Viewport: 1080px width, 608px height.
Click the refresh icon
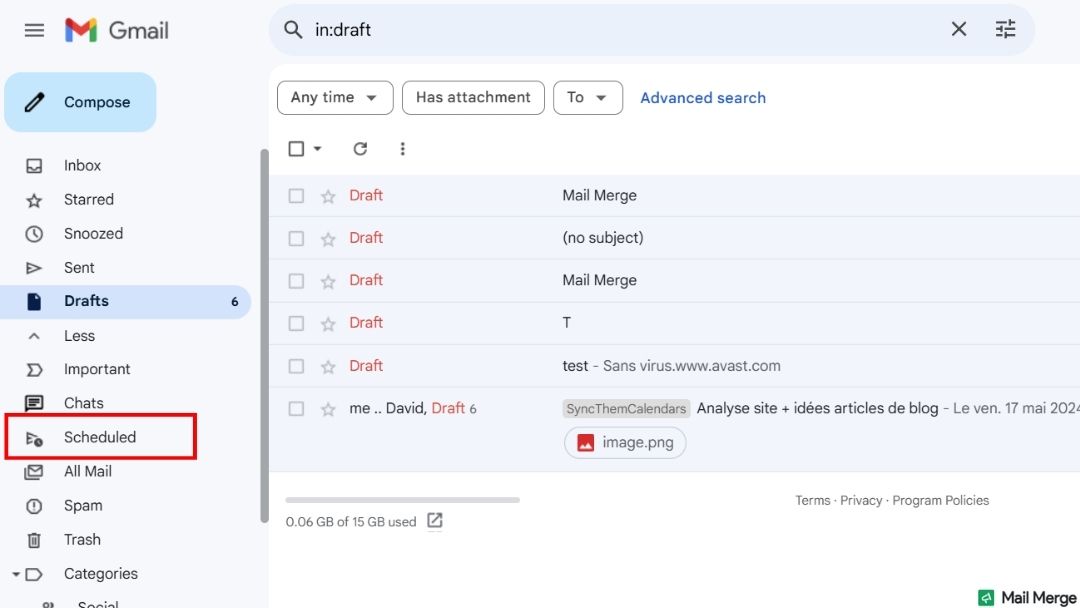[360, 149]
